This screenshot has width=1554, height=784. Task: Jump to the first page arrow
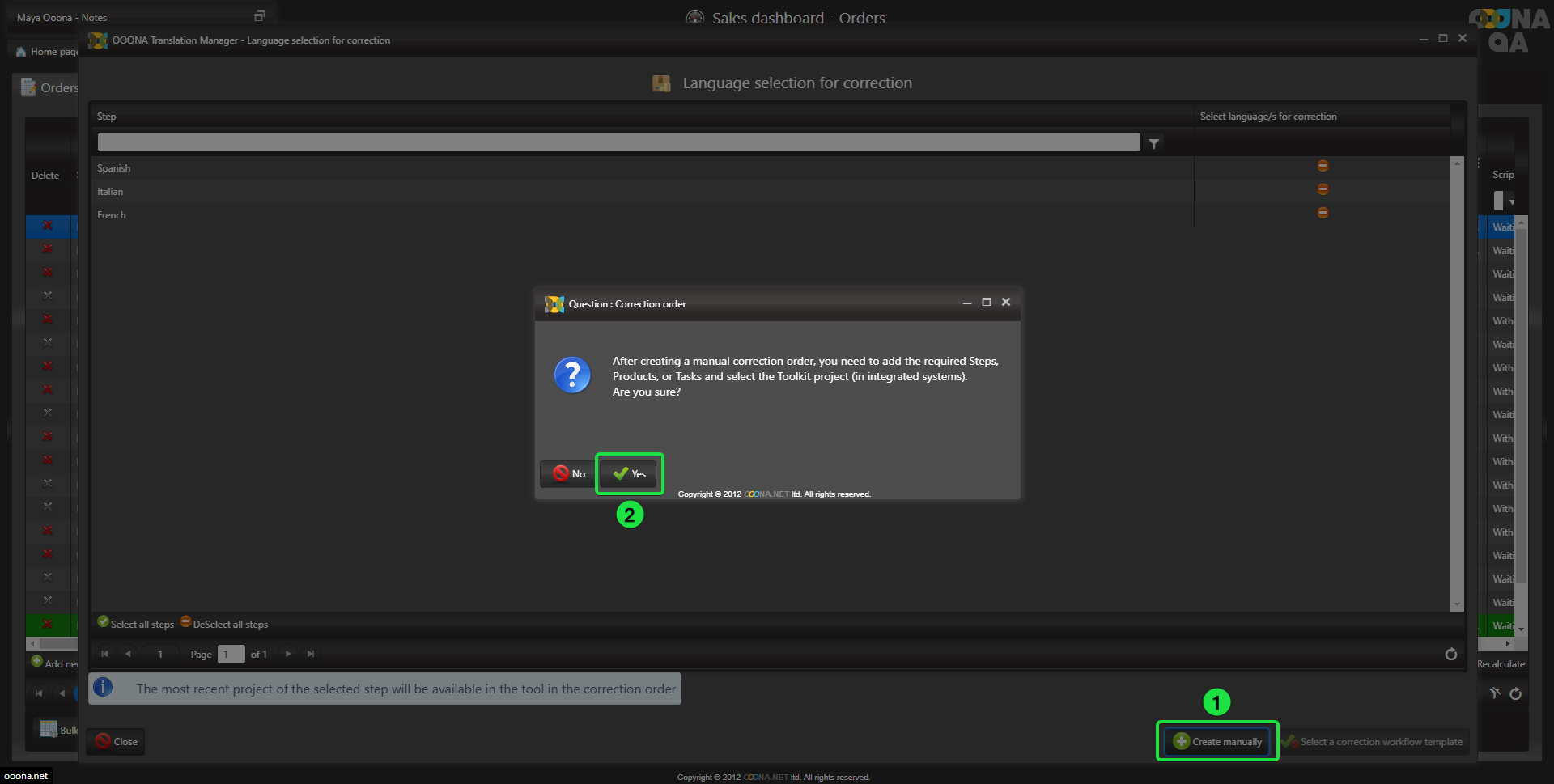point(104,654)
